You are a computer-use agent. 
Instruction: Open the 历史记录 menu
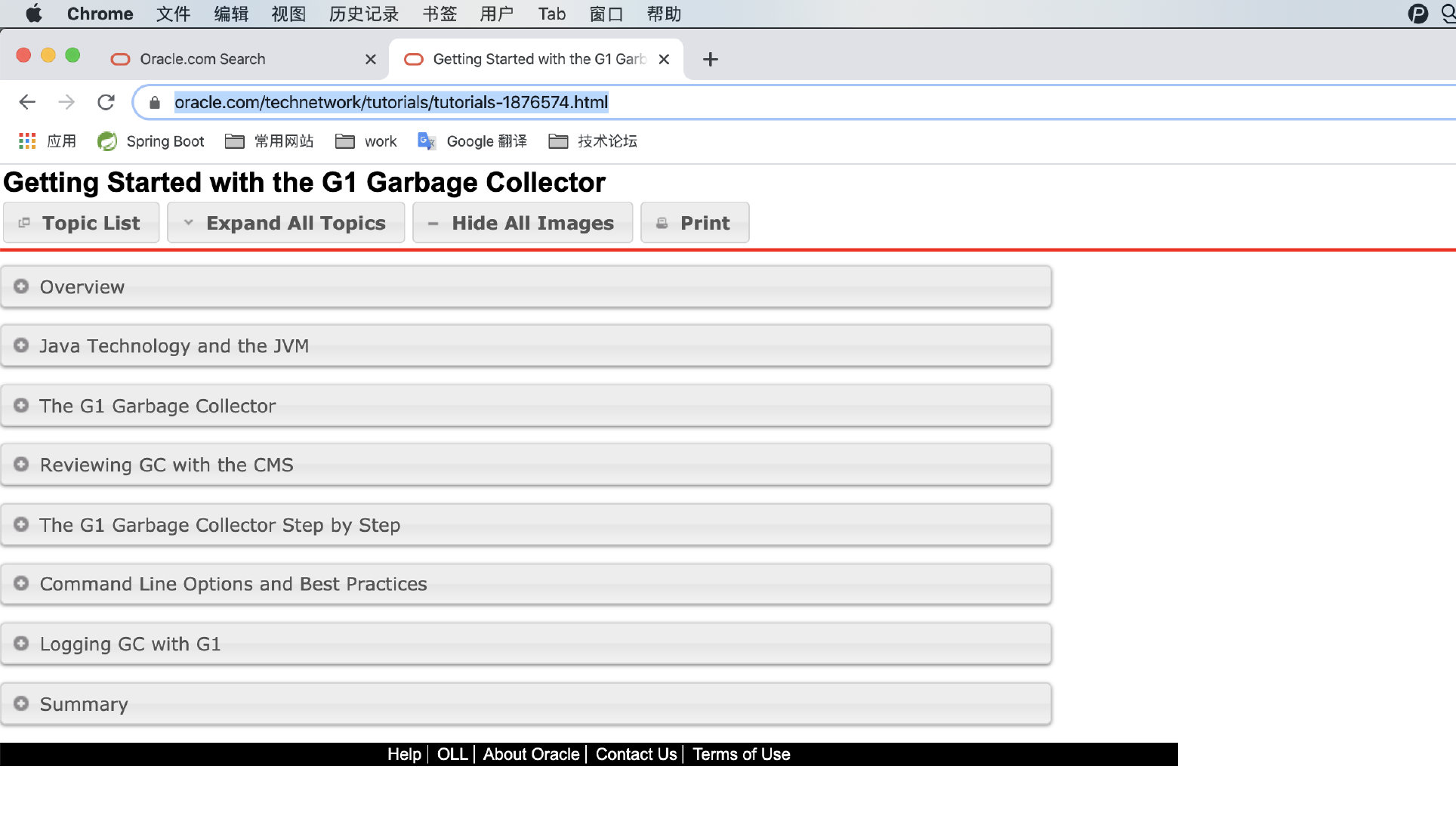(x=363, y=14)
